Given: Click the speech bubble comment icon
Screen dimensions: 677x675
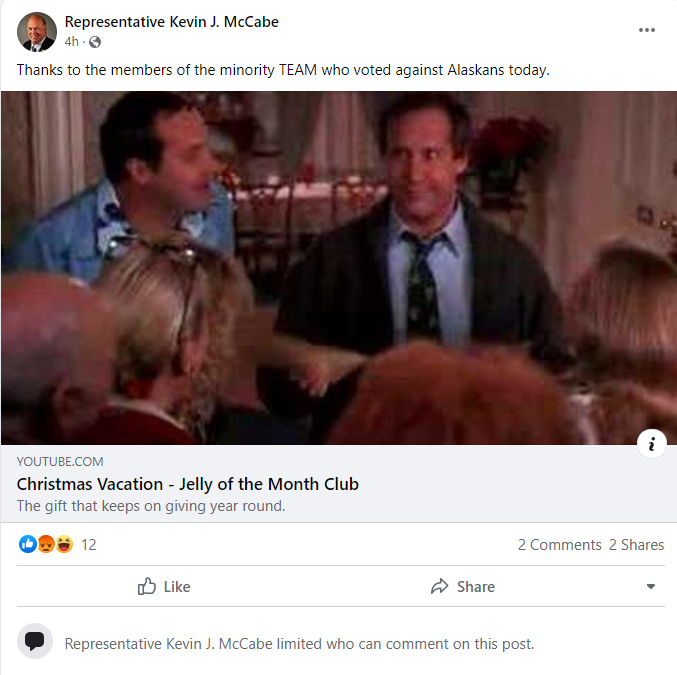Looking at the screenshot, I should [35, 641].
